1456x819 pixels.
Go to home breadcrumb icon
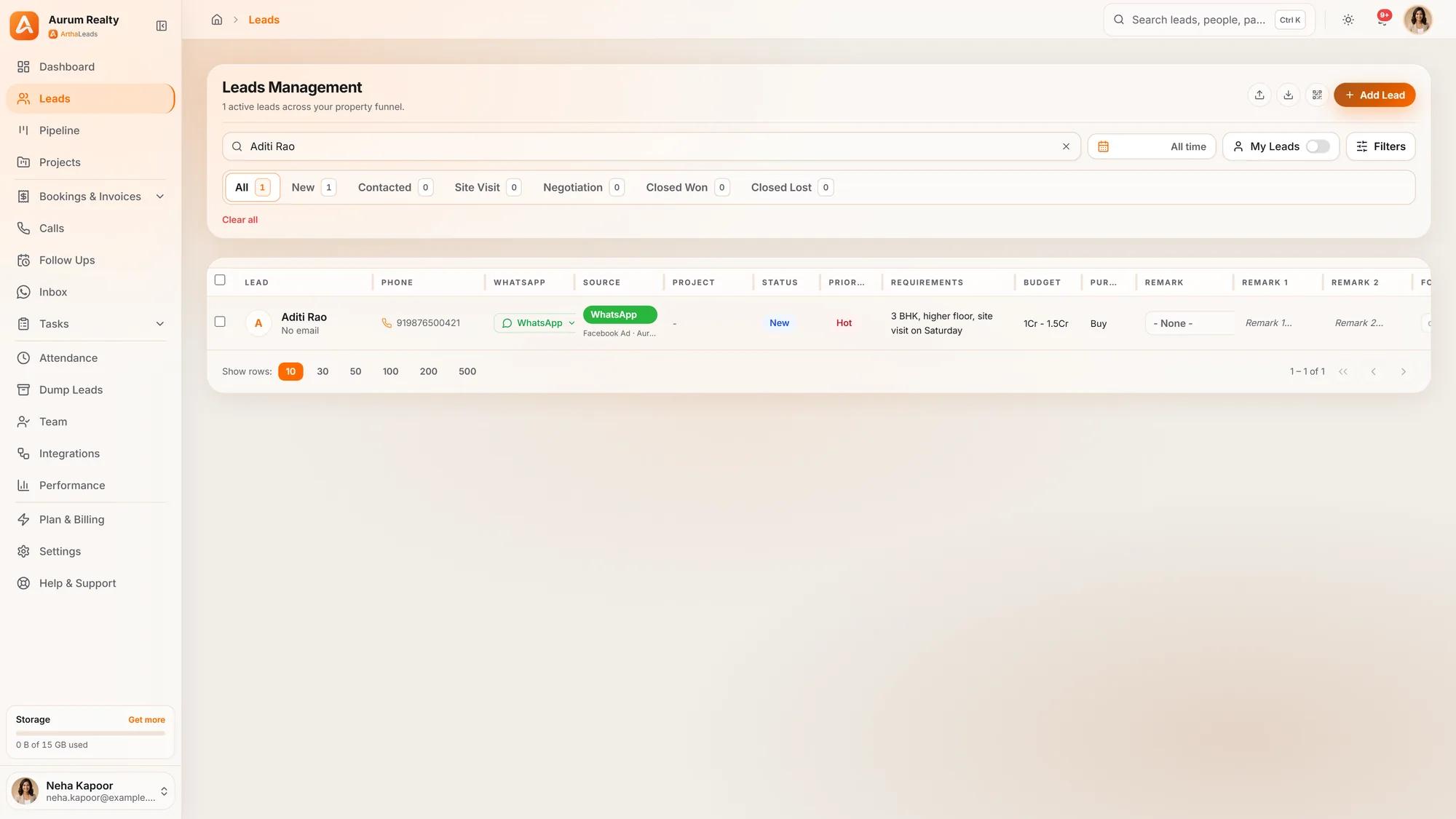coord(217,20)
